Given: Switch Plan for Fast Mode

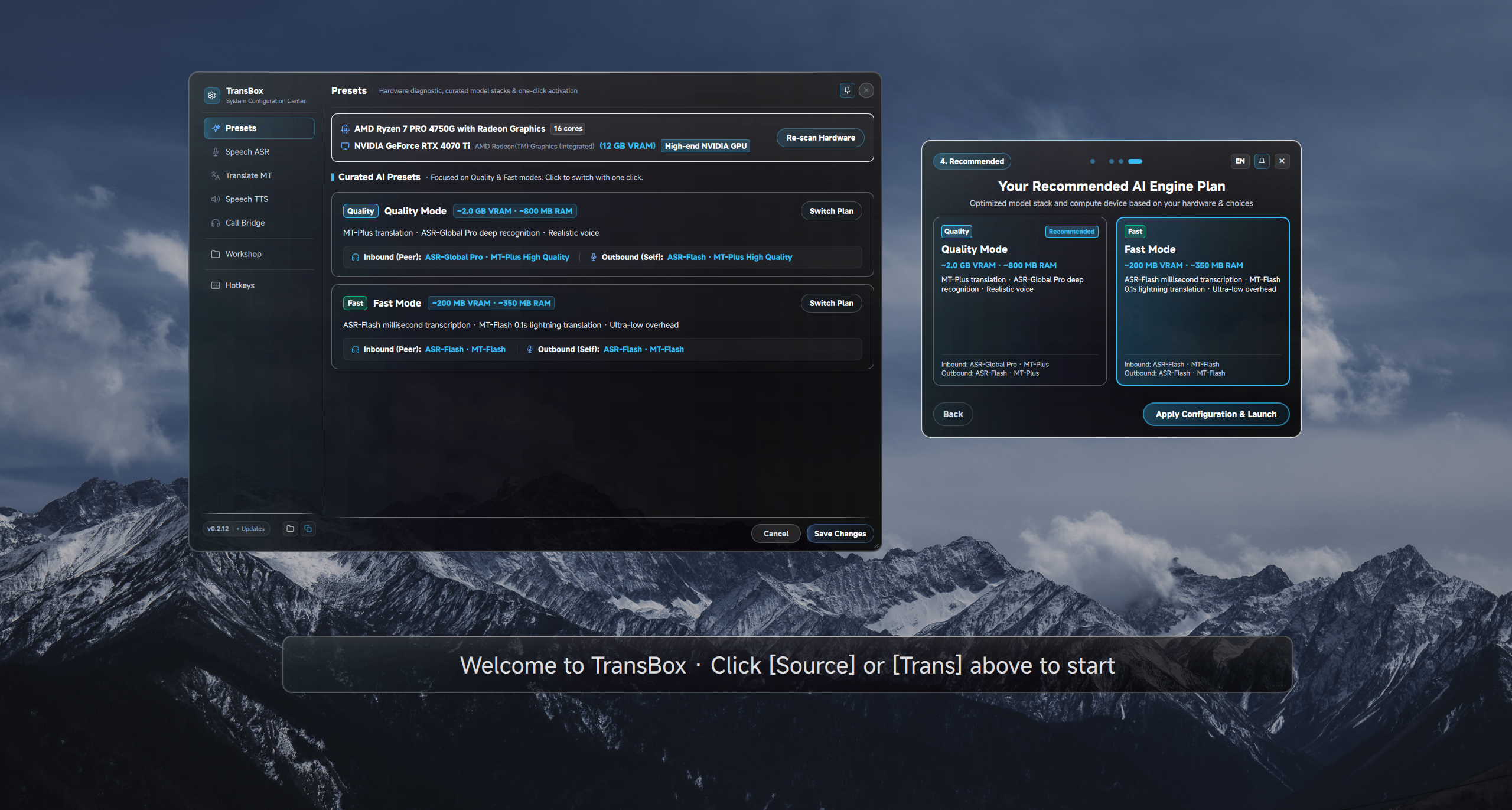Looking at the screenshot, I should point(831,303).
